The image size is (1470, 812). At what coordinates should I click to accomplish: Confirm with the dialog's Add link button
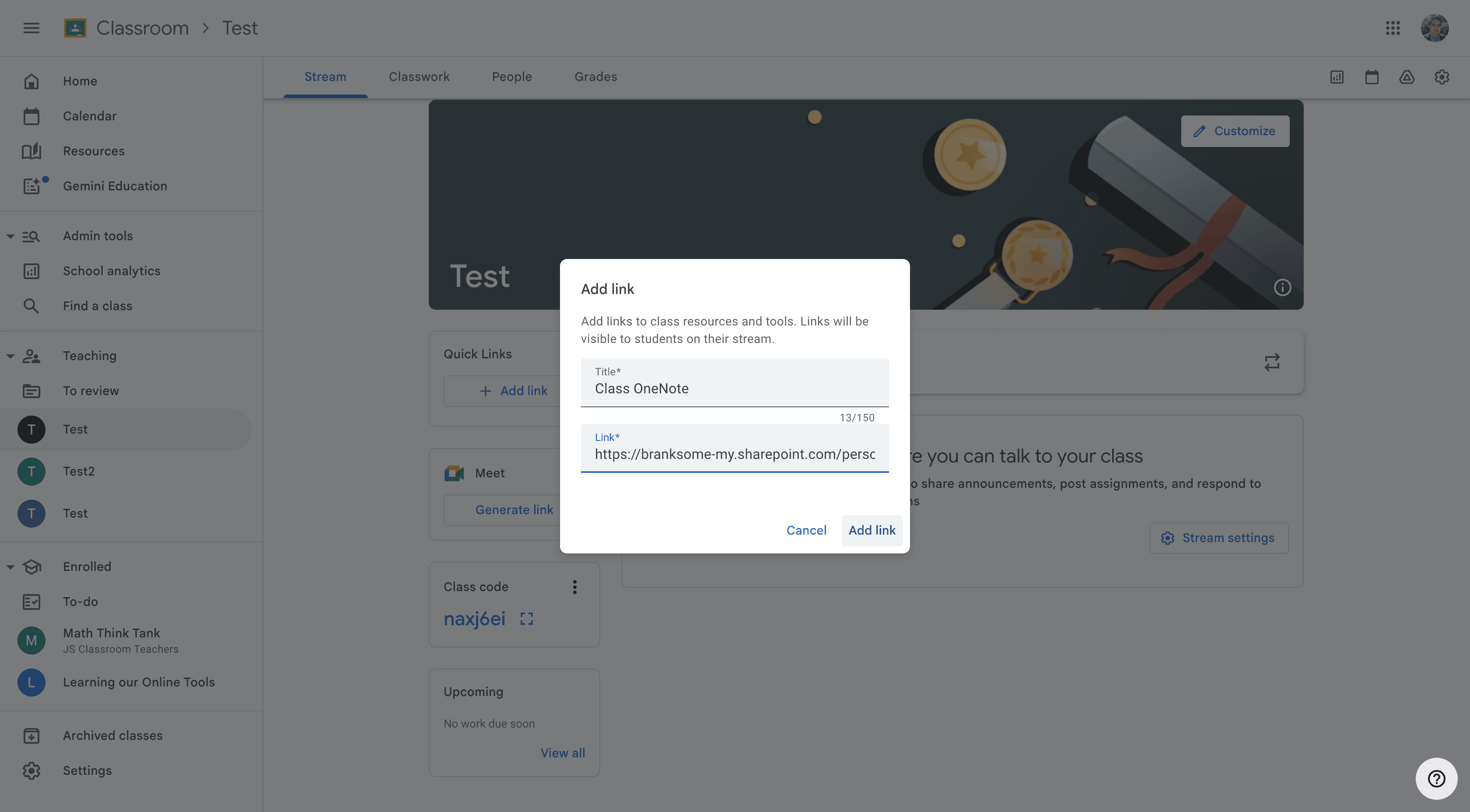tap(872, 530)
